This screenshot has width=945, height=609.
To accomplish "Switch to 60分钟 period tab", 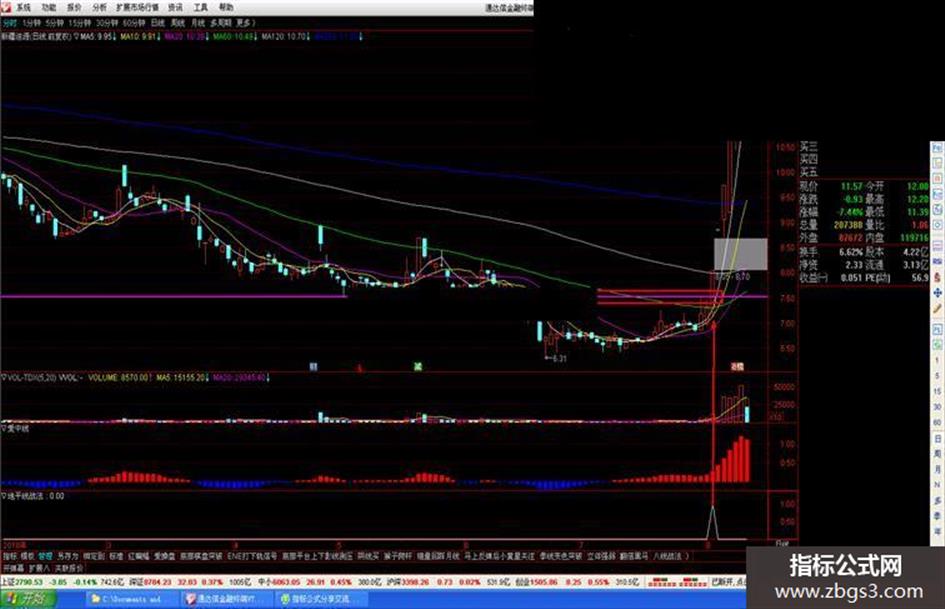I will 134,23.
